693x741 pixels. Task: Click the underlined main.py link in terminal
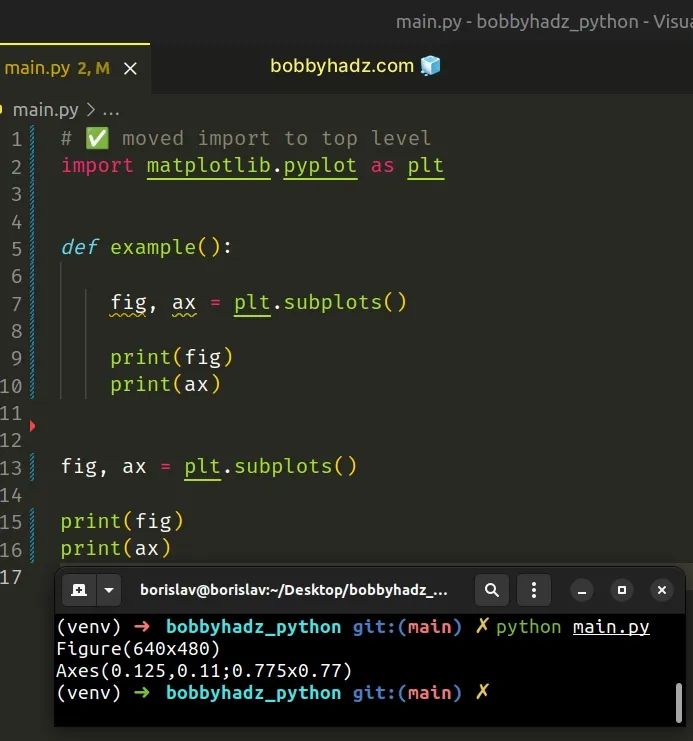tap(611, 627)
